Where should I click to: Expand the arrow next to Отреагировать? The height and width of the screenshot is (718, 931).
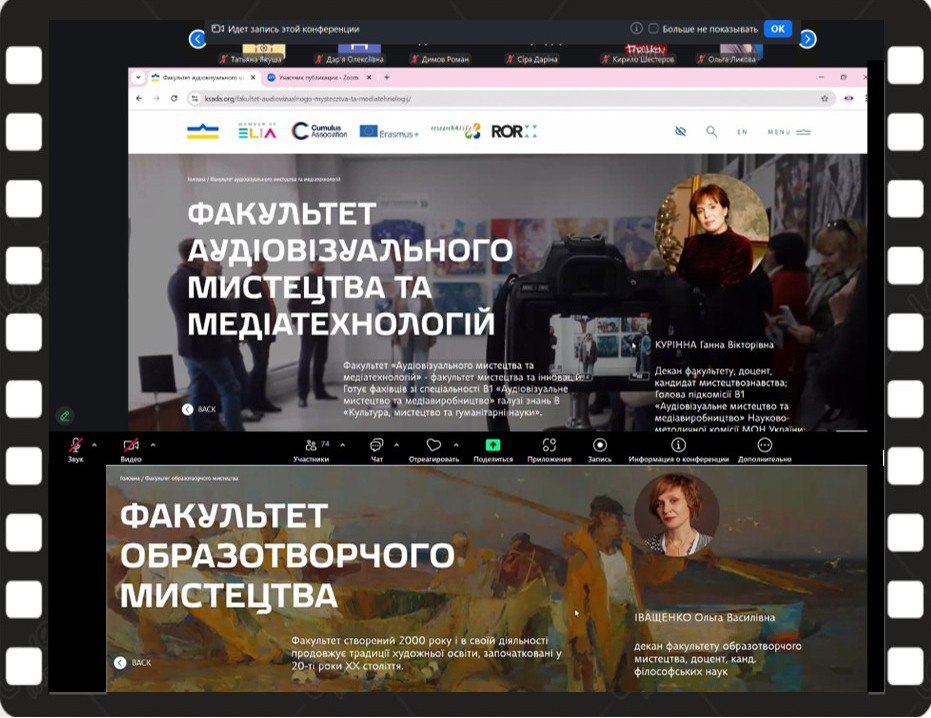(x=456, y=444)
